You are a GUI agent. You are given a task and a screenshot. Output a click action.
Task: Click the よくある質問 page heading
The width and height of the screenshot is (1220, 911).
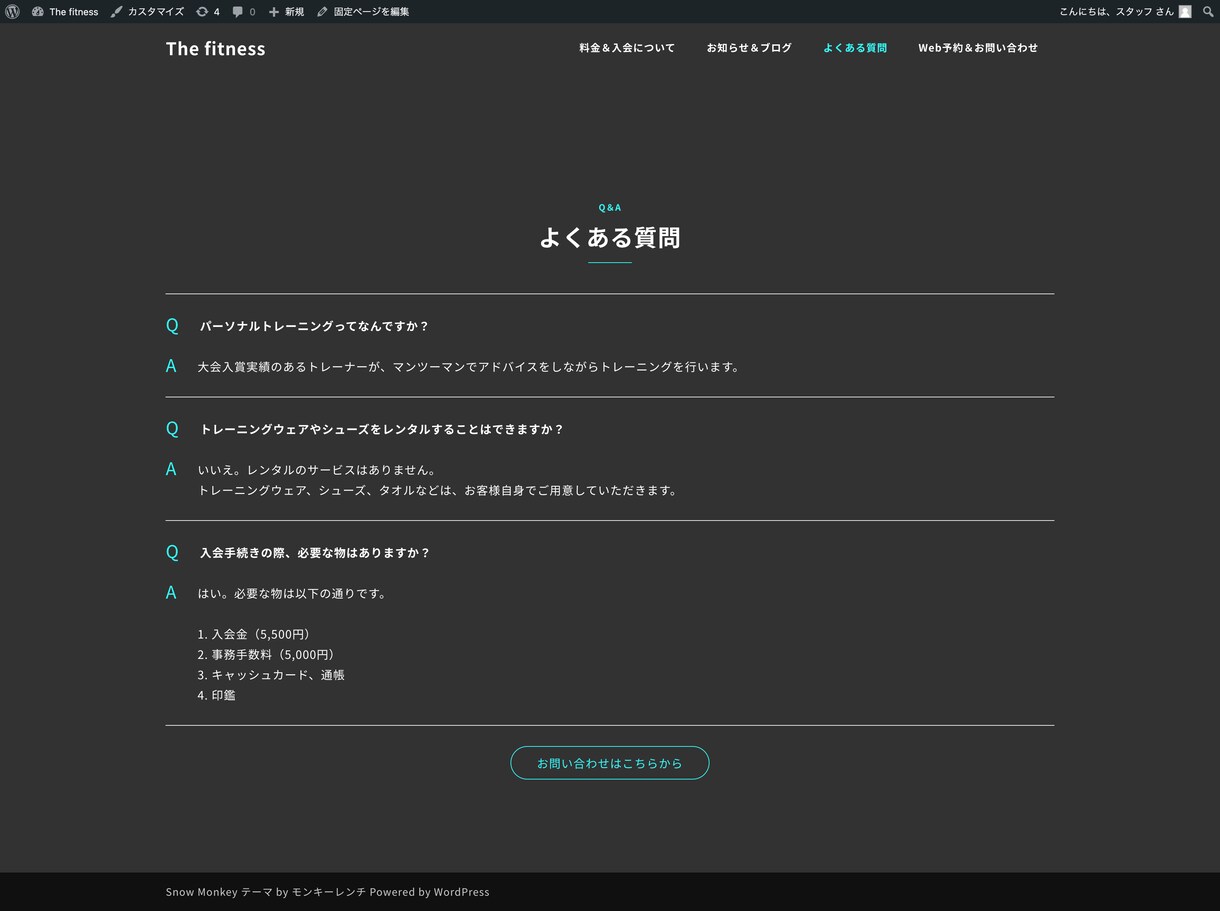pyautogui.click(x=610, y=237)
